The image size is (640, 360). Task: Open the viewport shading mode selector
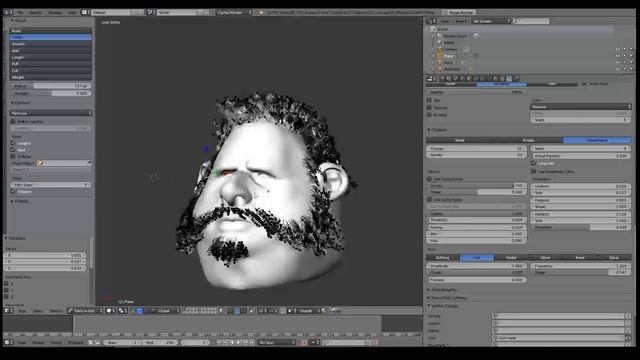point(111,311)
